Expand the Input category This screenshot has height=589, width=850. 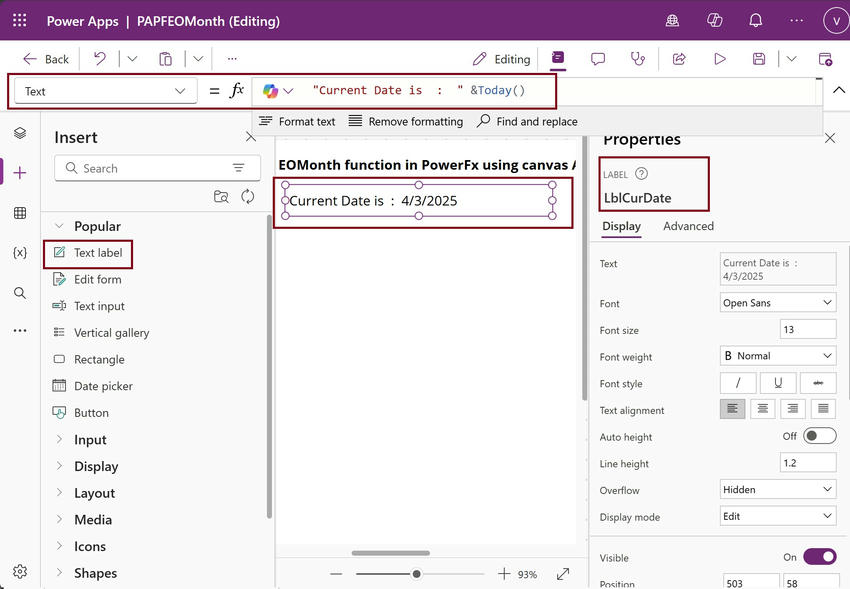coord(60,439)
